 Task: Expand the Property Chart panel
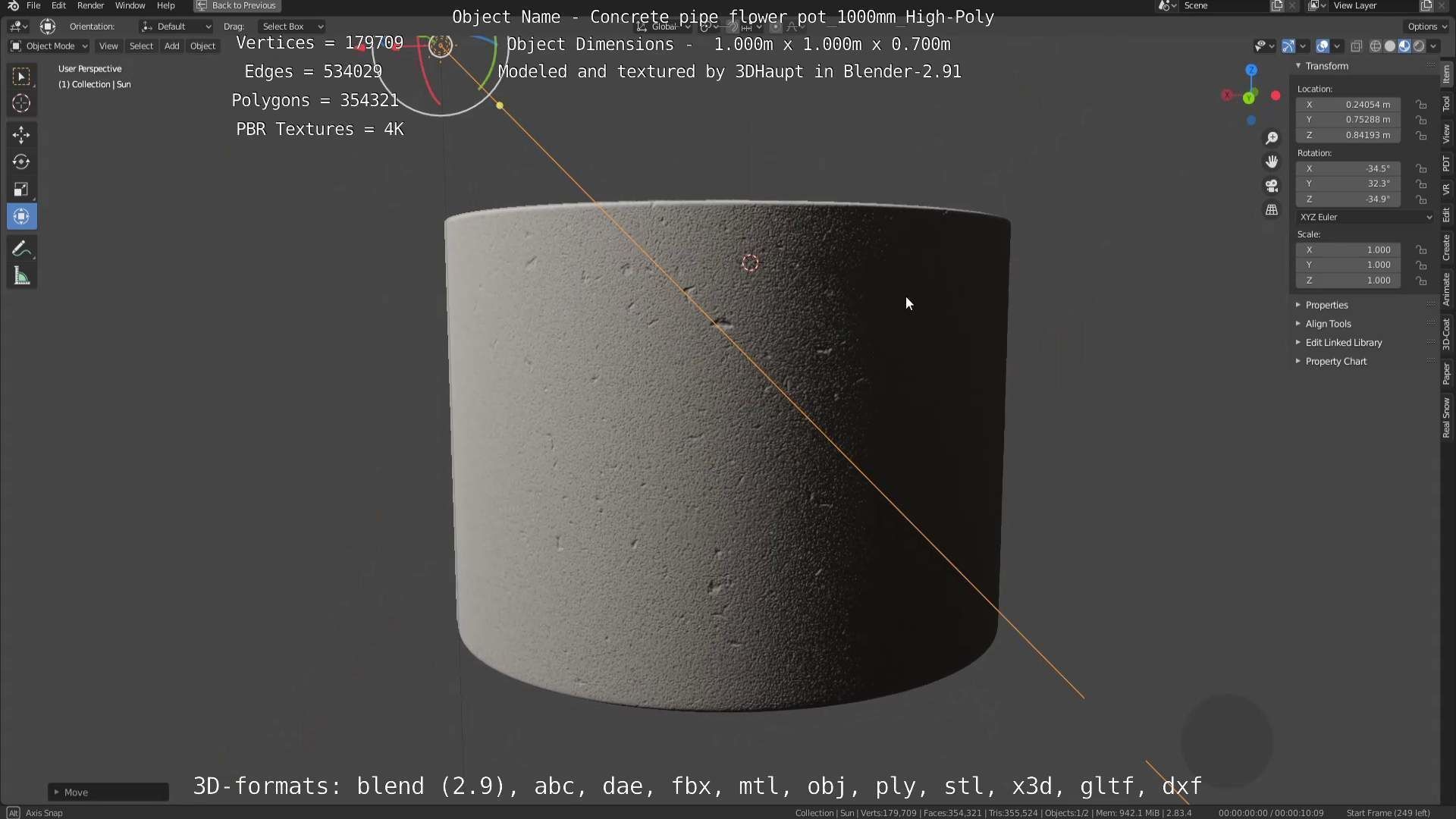(1335, 362)
